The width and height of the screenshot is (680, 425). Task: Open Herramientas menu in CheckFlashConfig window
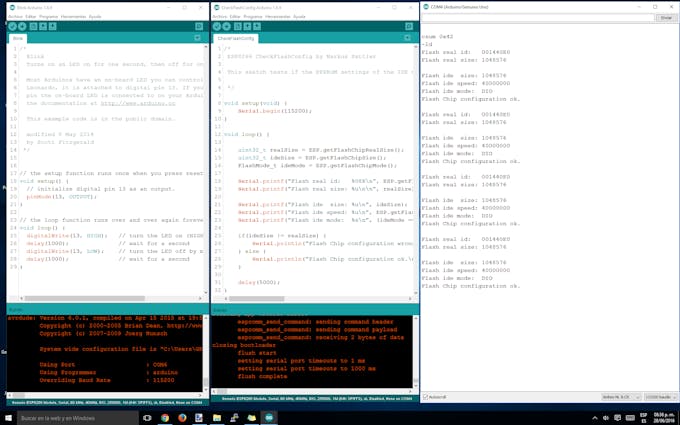(278, 16)
